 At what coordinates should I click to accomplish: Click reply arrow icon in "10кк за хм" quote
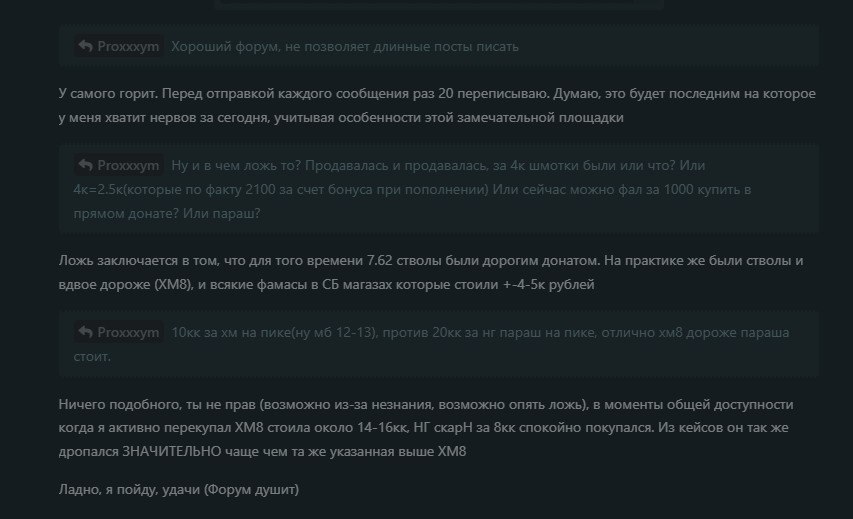point(85,332)
